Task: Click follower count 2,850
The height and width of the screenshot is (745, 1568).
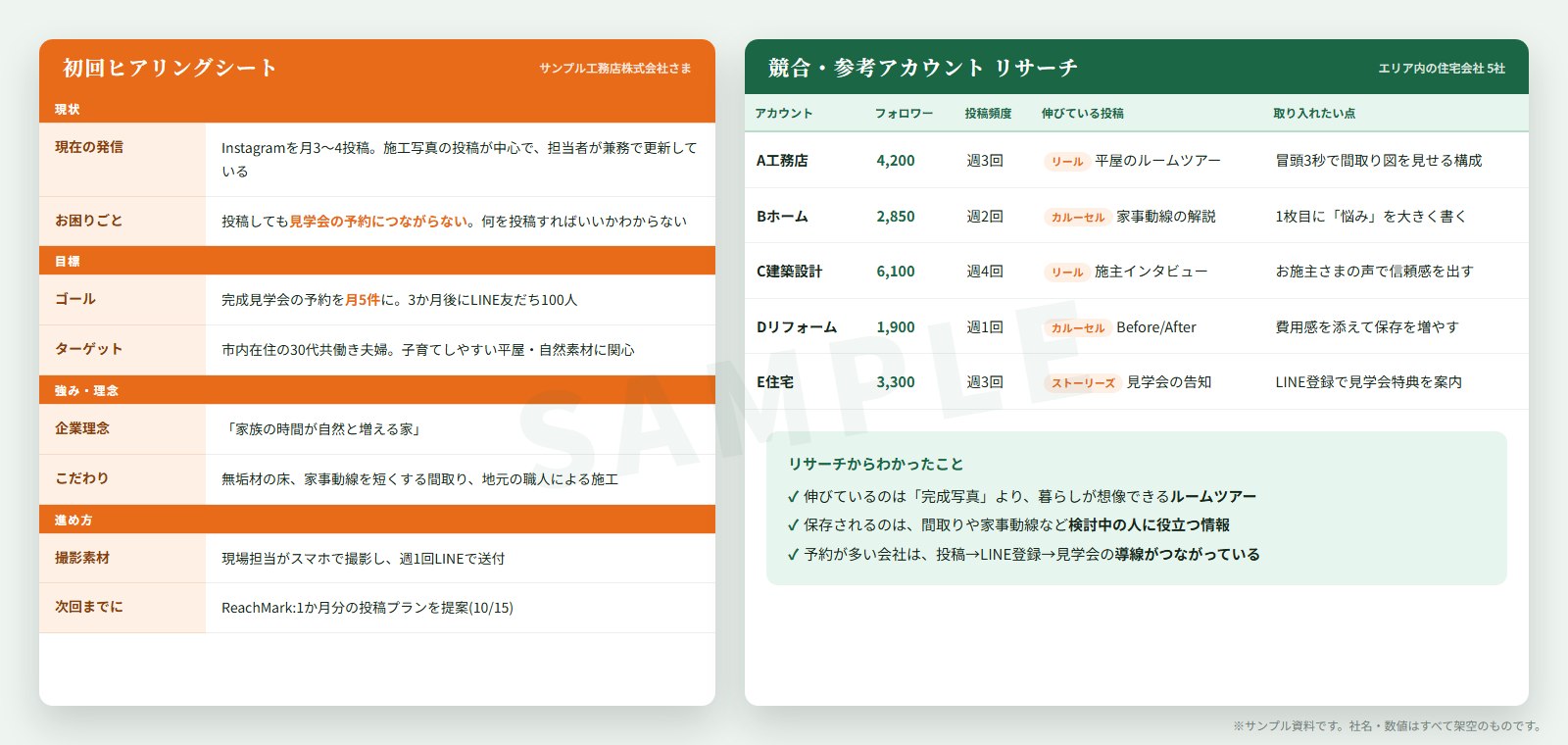Action: pos(896,217)
